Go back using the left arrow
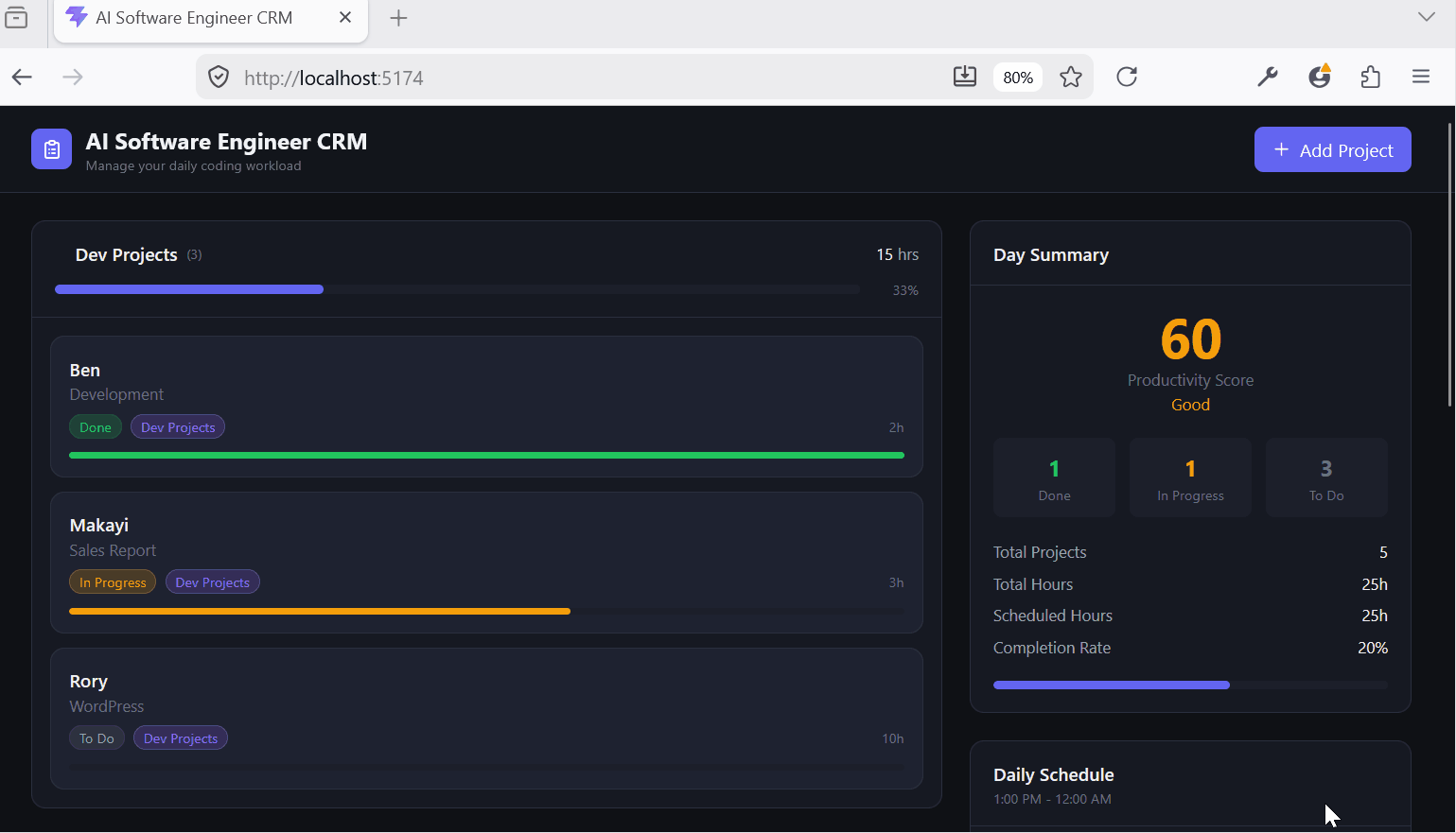1456x833 pixels. tap(23, 78)
